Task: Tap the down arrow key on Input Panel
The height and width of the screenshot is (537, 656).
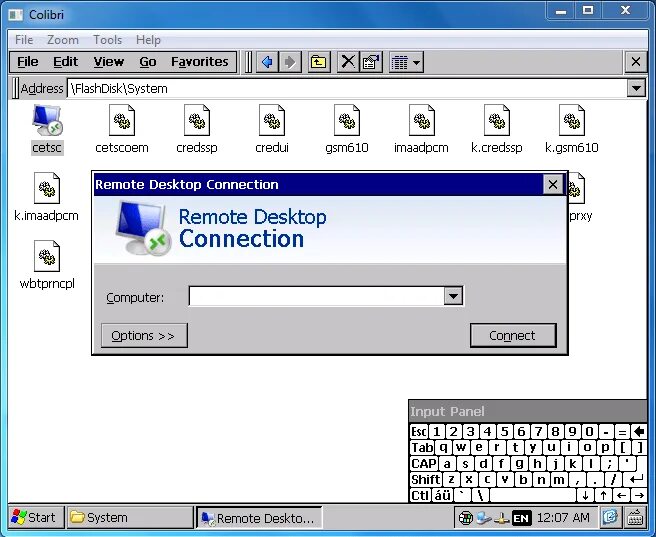Action: pos(585,496)
